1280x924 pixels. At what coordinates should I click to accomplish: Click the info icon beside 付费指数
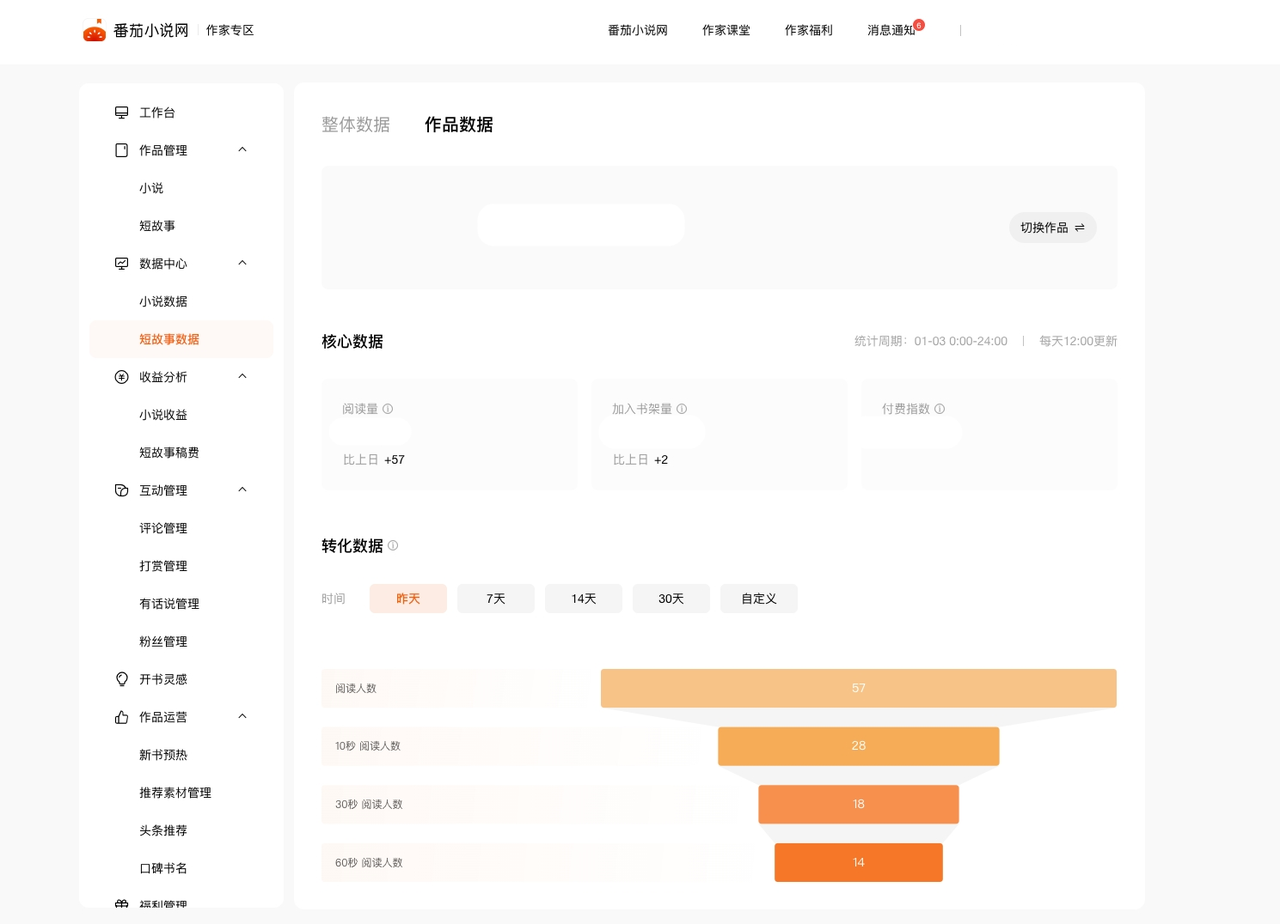click(940, 409)
